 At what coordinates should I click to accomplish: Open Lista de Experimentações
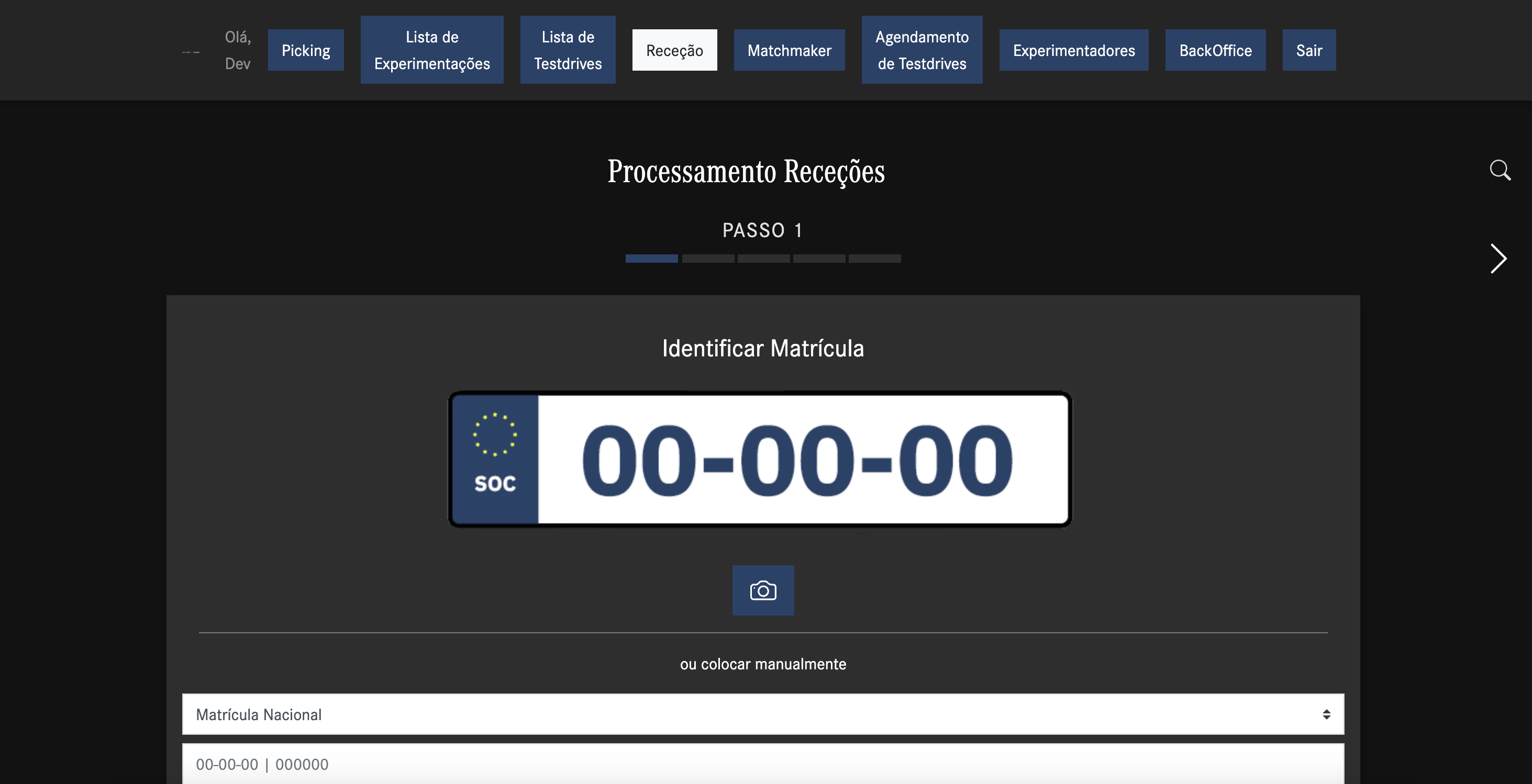[432, 50]
